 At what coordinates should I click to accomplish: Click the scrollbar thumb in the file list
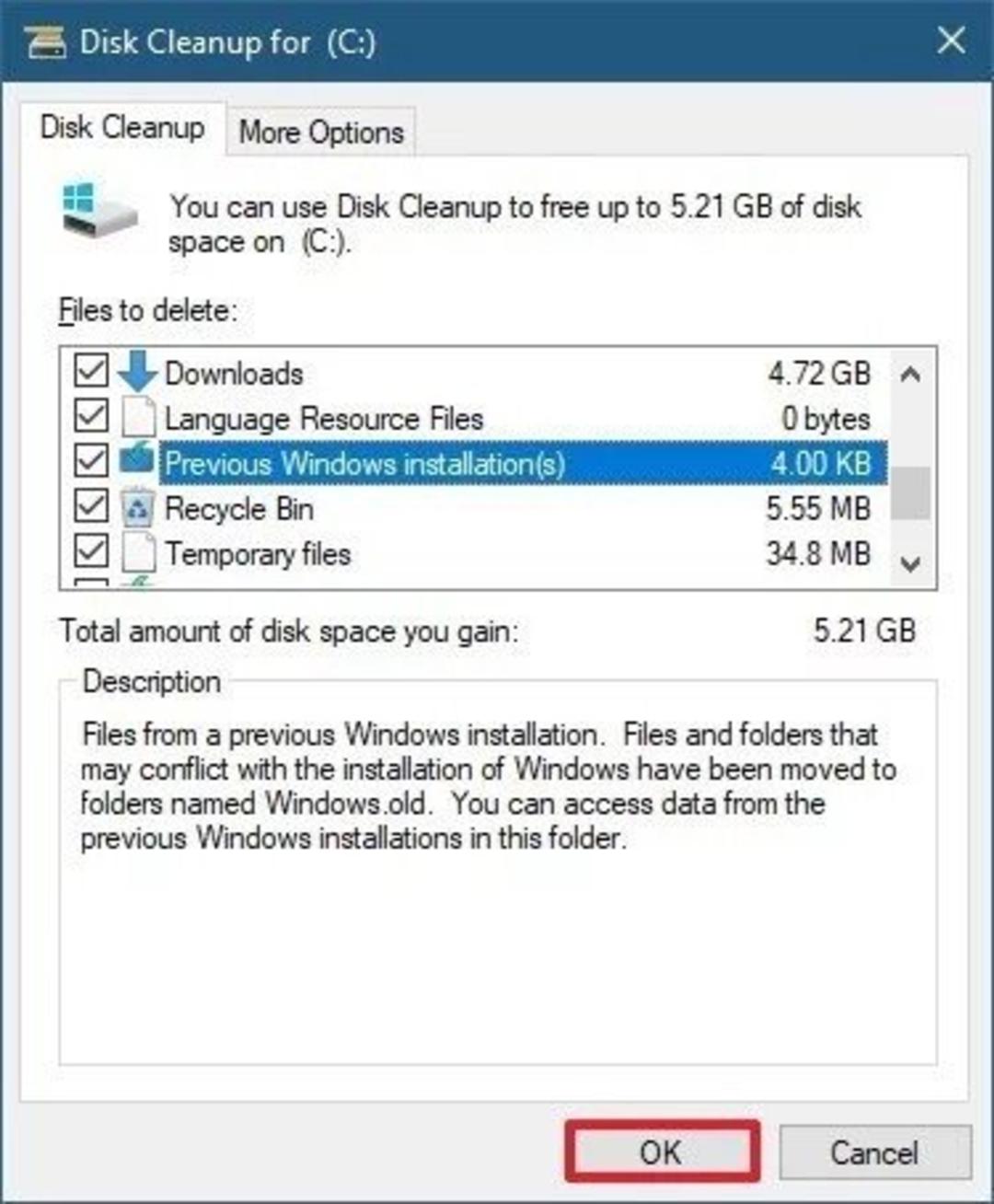click(x=910, y=493)
